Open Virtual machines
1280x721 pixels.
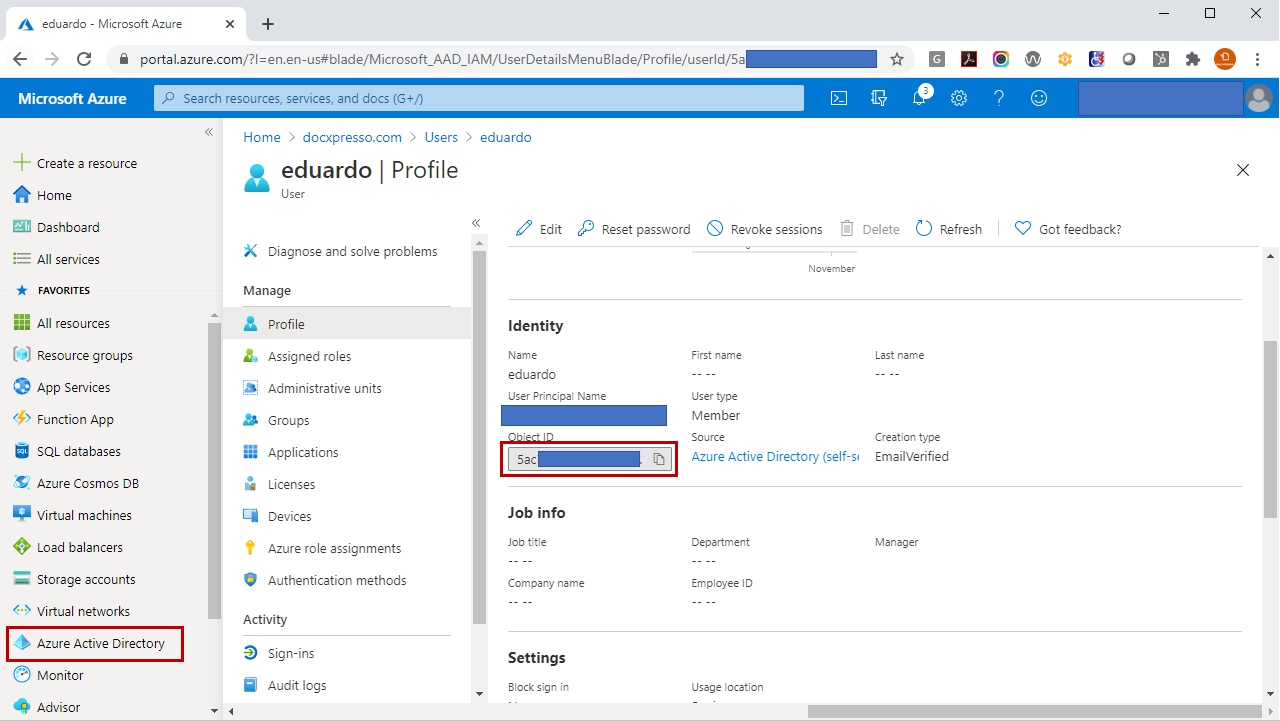(x=73, y=515)
